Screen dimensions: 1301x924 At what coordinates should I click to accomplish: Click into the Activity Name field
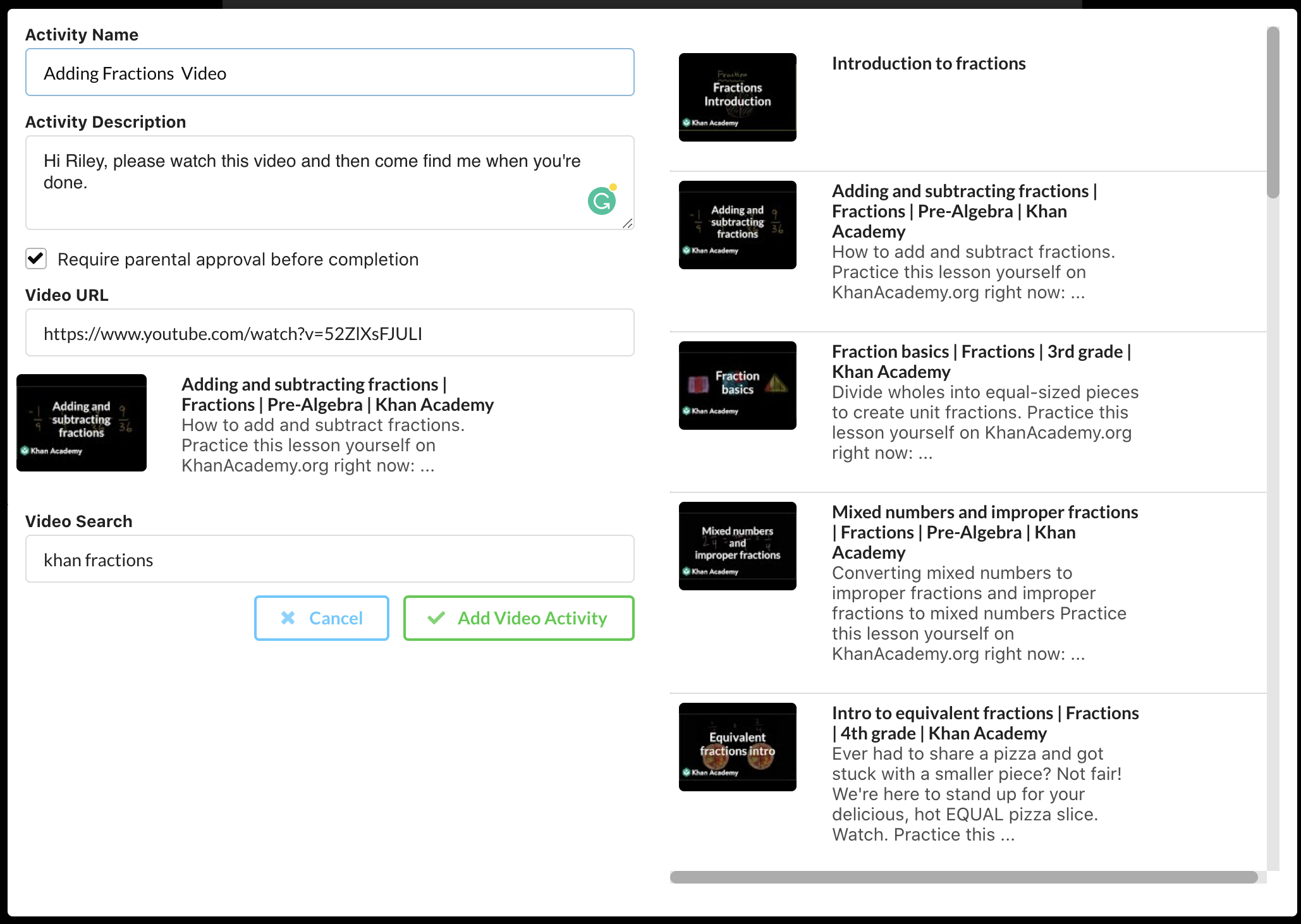pos(329,73)
